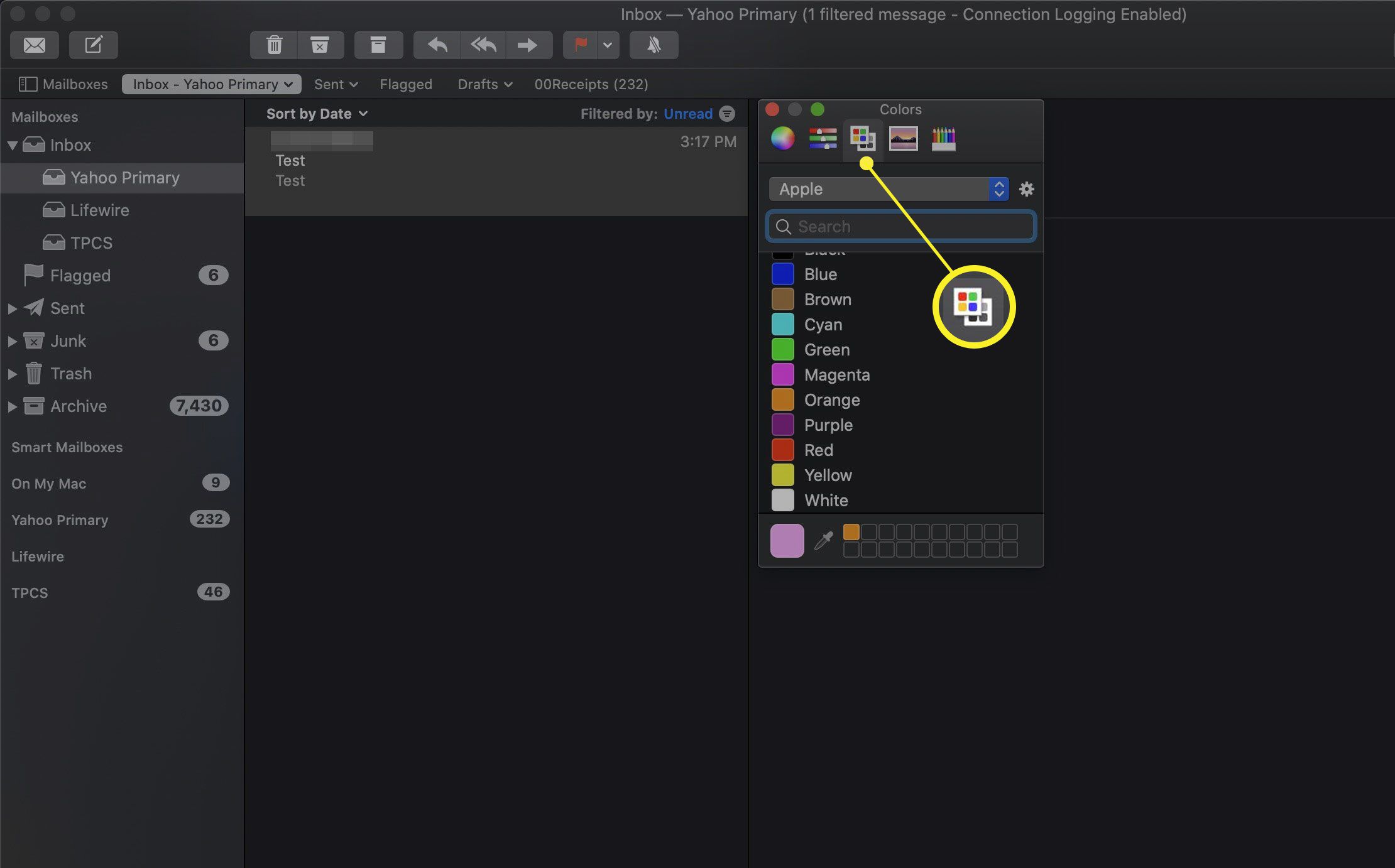This screenshot has height=868, width=1395.
Task: Click the Get Mail envelope icon
Action: [x=35, y=45]
